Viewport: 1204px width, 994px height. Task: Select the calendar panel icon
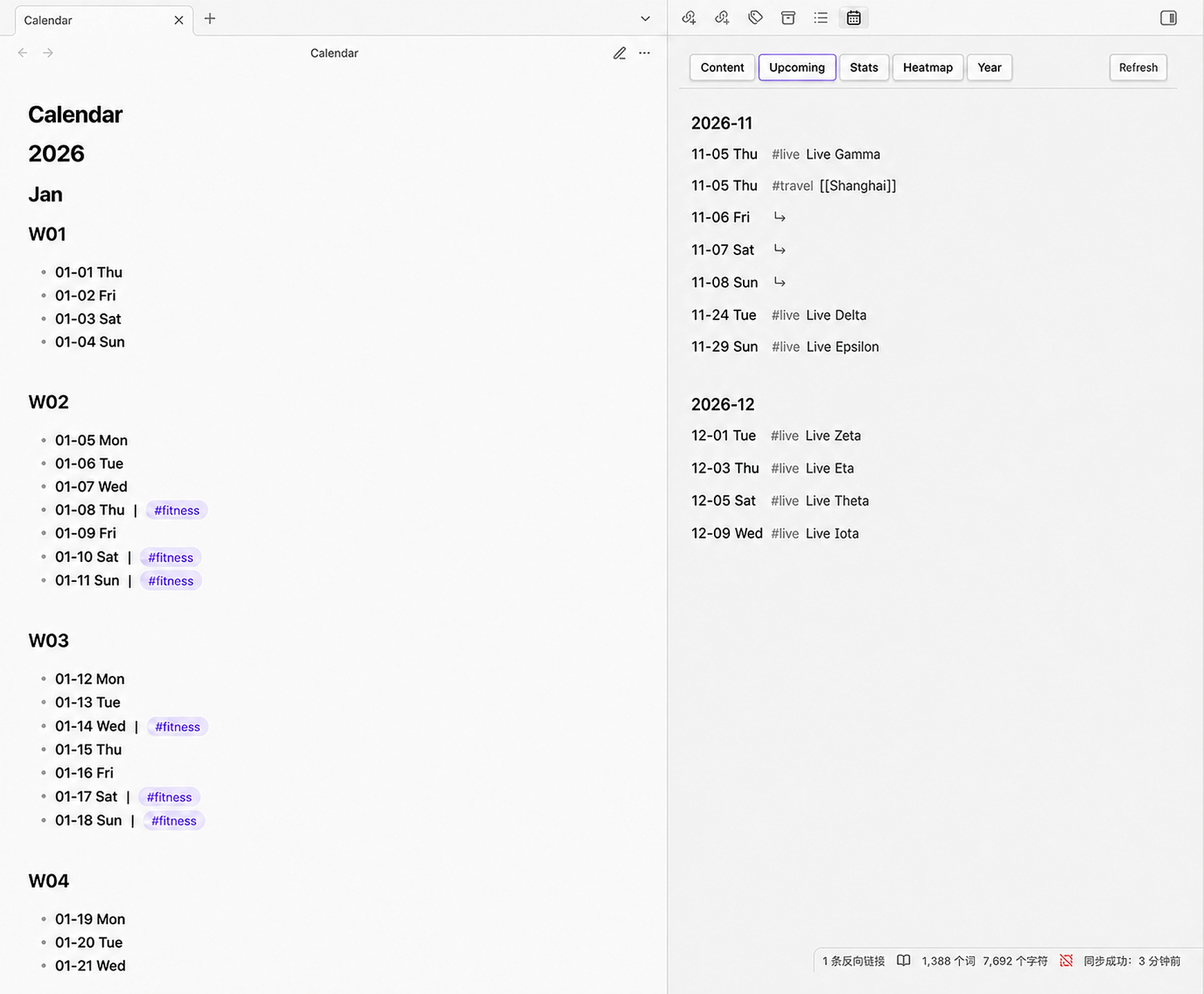pos(854,18)
